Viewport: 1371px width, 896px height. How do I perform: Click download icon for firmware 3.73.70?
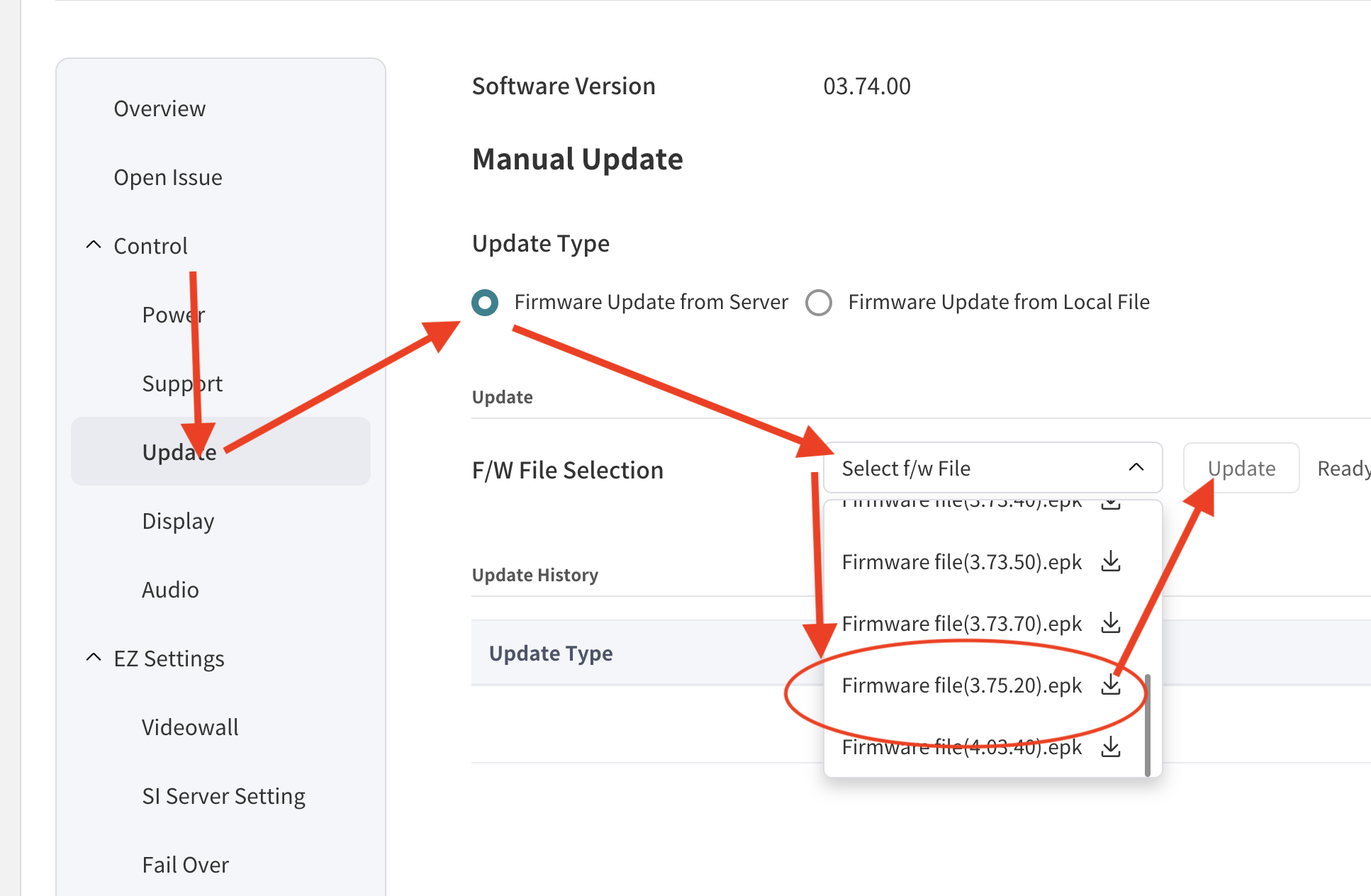pos(1111,624)
